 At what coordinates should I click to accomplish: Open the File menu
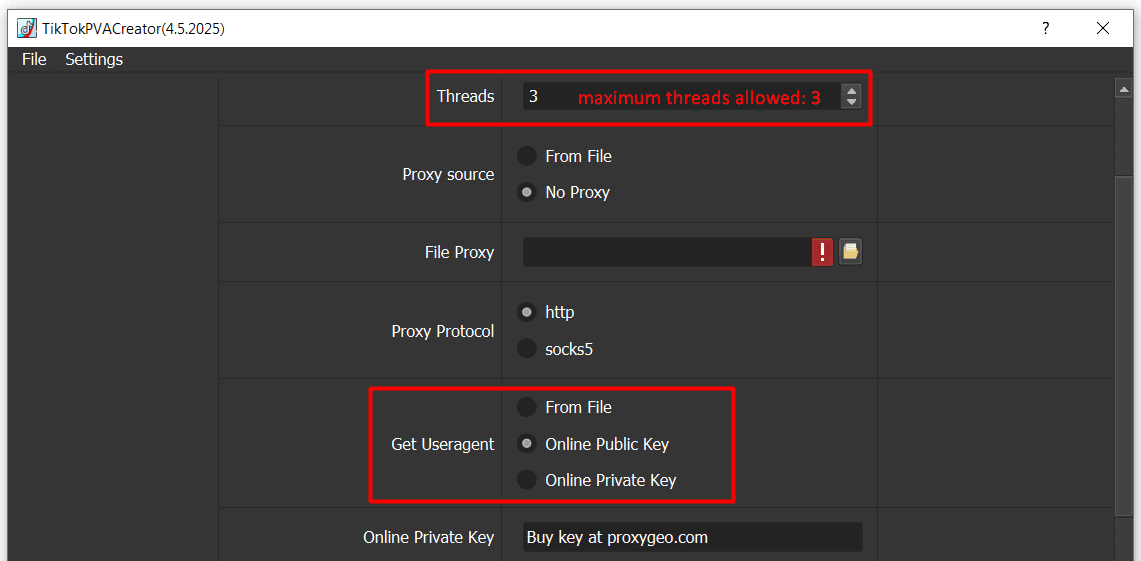(34, 60)
